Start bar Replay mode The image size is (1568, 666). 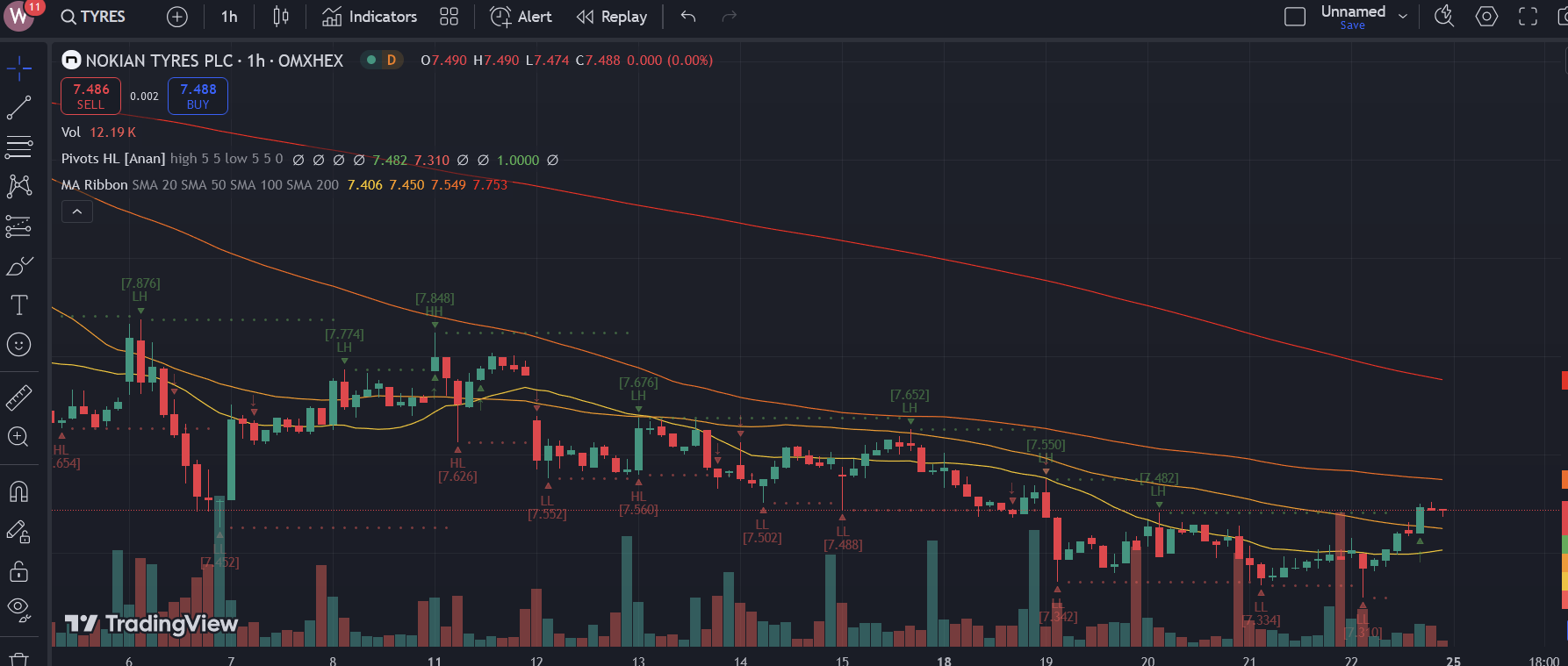[x=612, y=17]
